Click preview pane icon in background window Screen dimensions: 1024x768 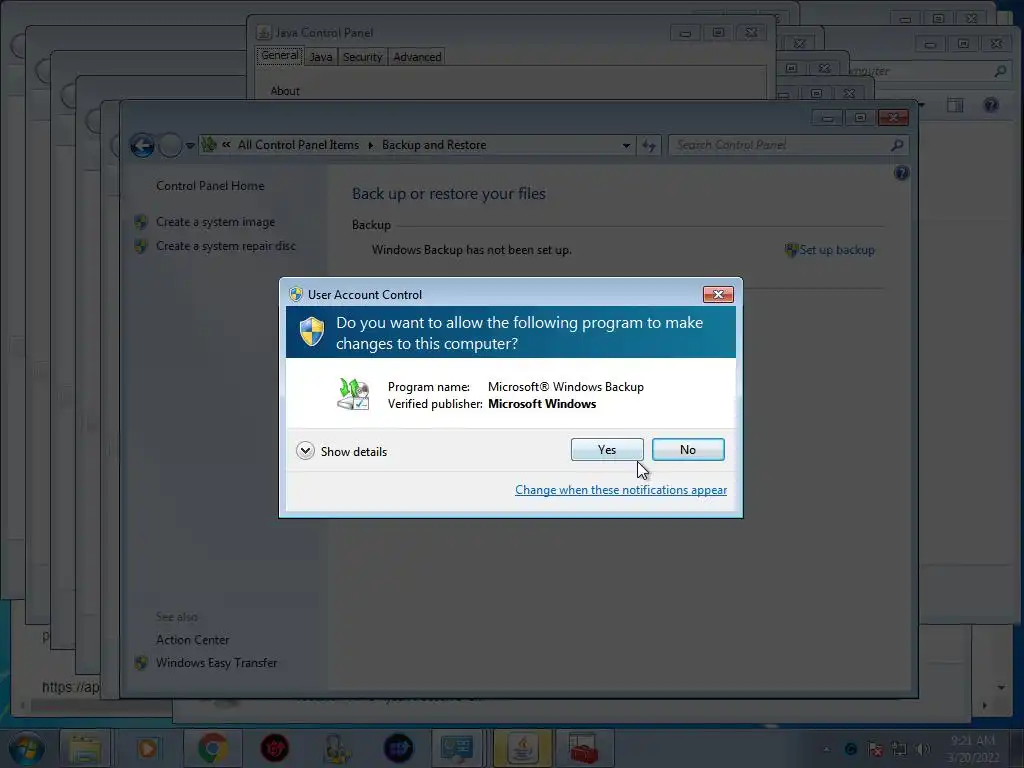(x=955, y=105)
